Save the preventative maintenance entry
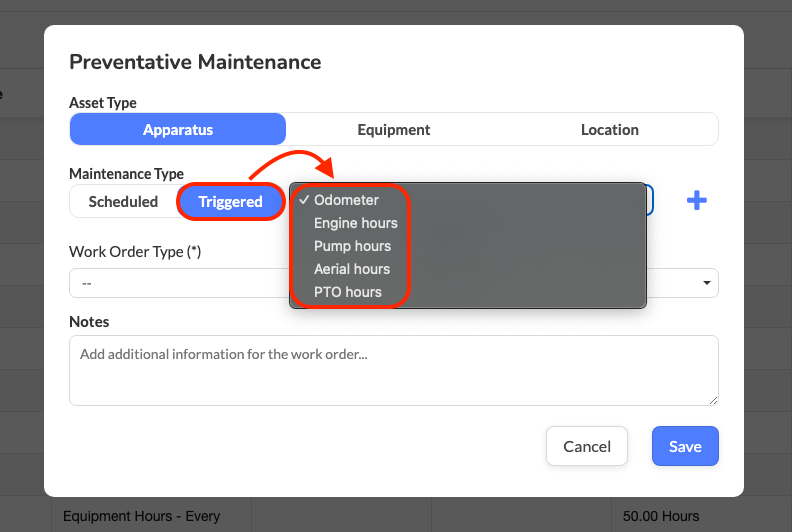The width and height of the screenshot is (792, 532). pos(685,446)
